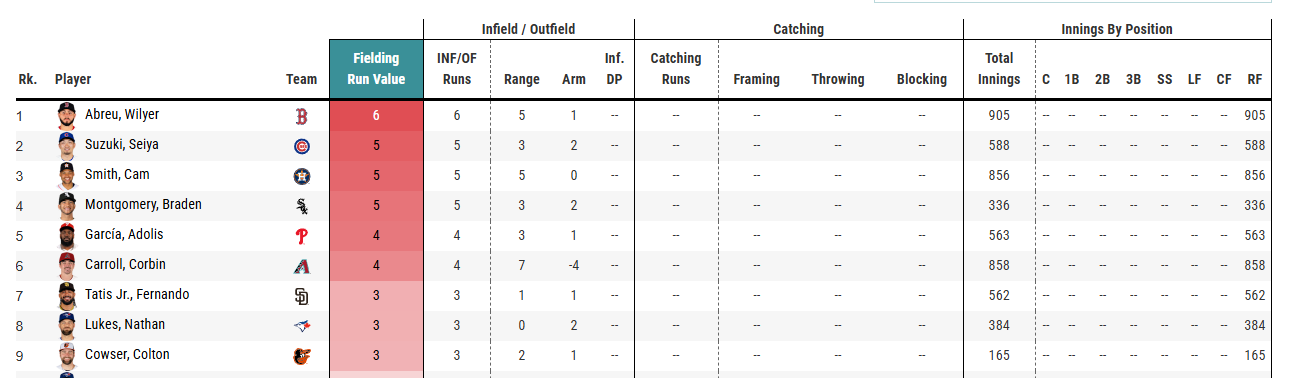
Task: Sort table by Range column header
Action: [x=522, y=80]
